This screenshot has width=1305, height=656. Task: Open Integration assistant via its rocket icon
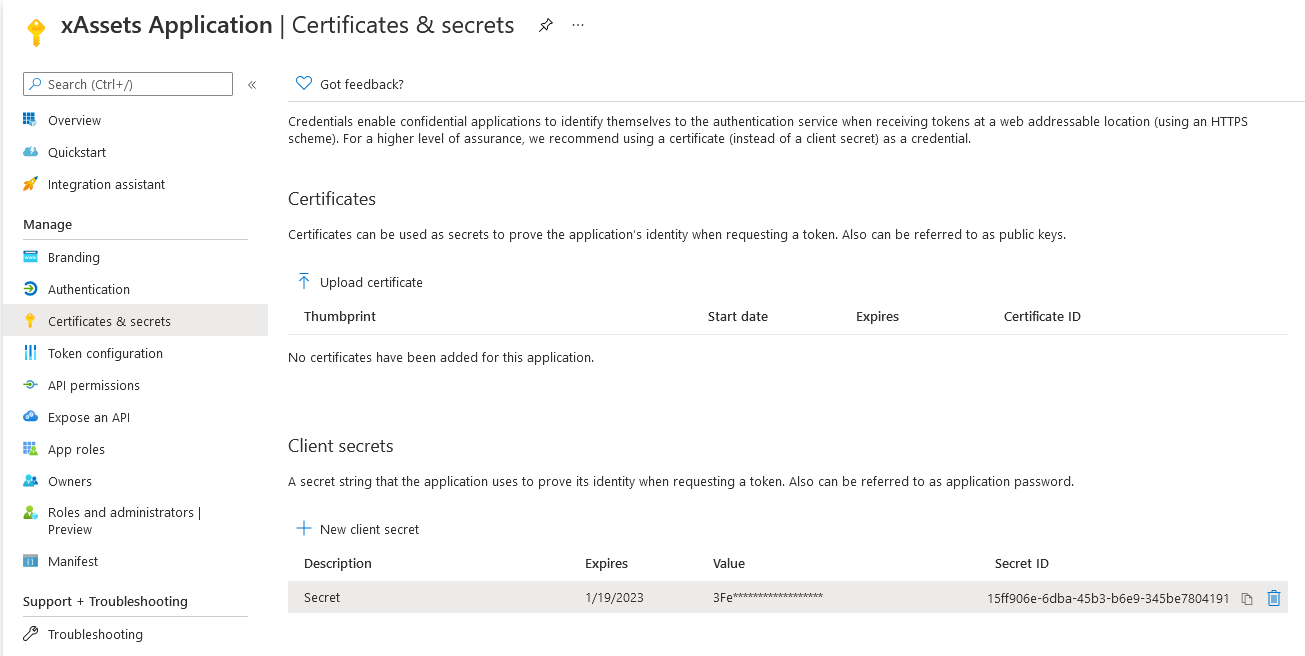tap(31, 184)
